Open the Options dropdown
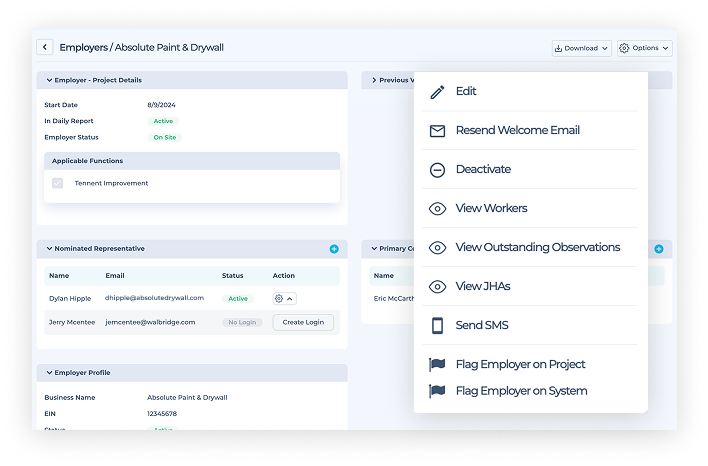This screenshot has width=708, height=466. 645,48
